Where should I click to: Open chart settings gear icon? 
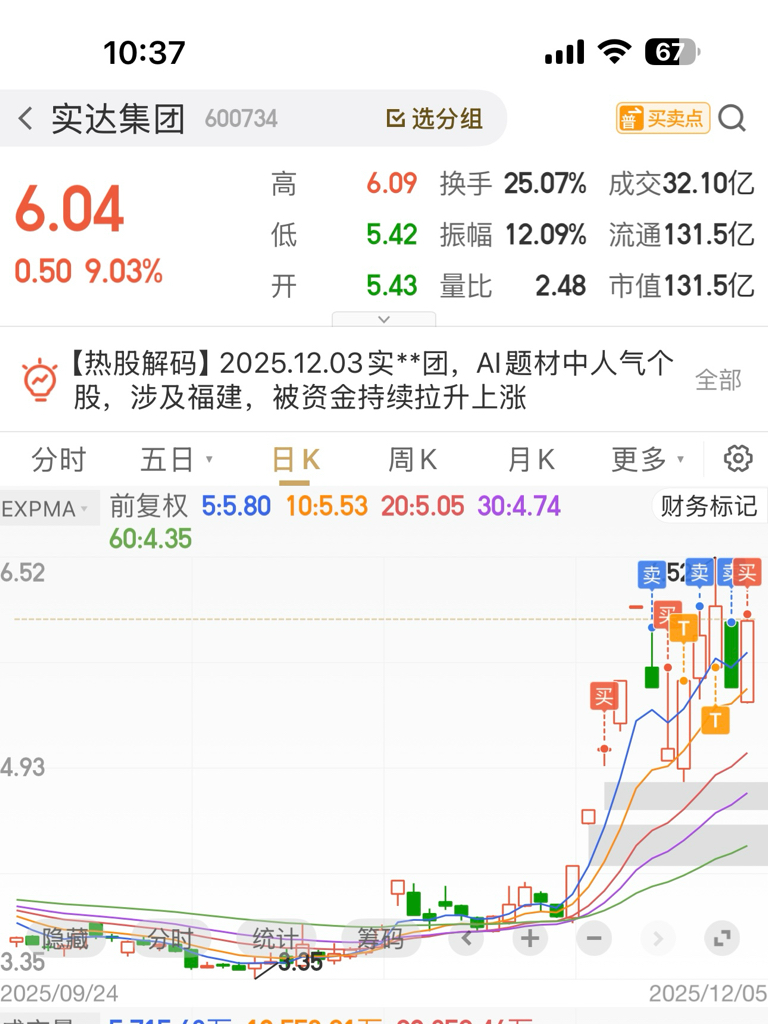(738, 458)
